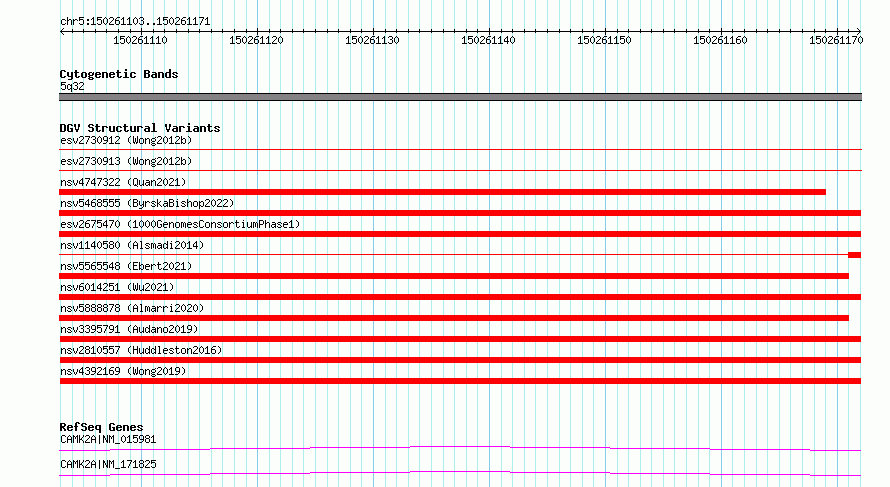The height and width of the screenshot is (487, 890).
Task: Click the red bar under nsv4392169
Action: click(460, 381)
